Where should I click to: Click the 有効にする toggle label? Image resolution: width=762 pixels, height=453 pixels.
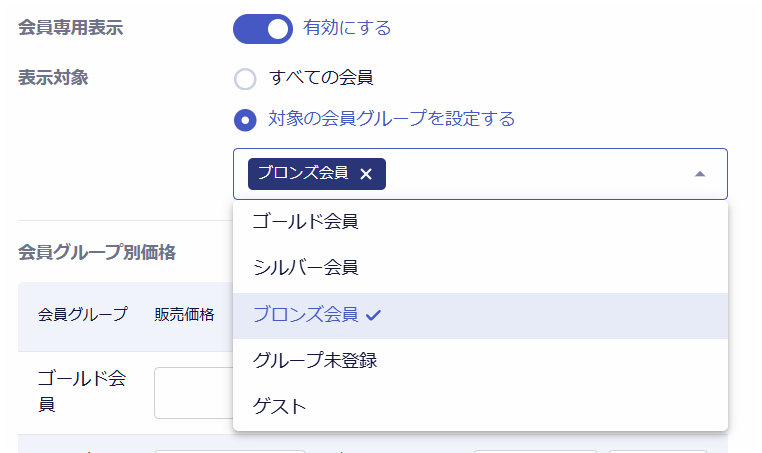pos(347,28)
